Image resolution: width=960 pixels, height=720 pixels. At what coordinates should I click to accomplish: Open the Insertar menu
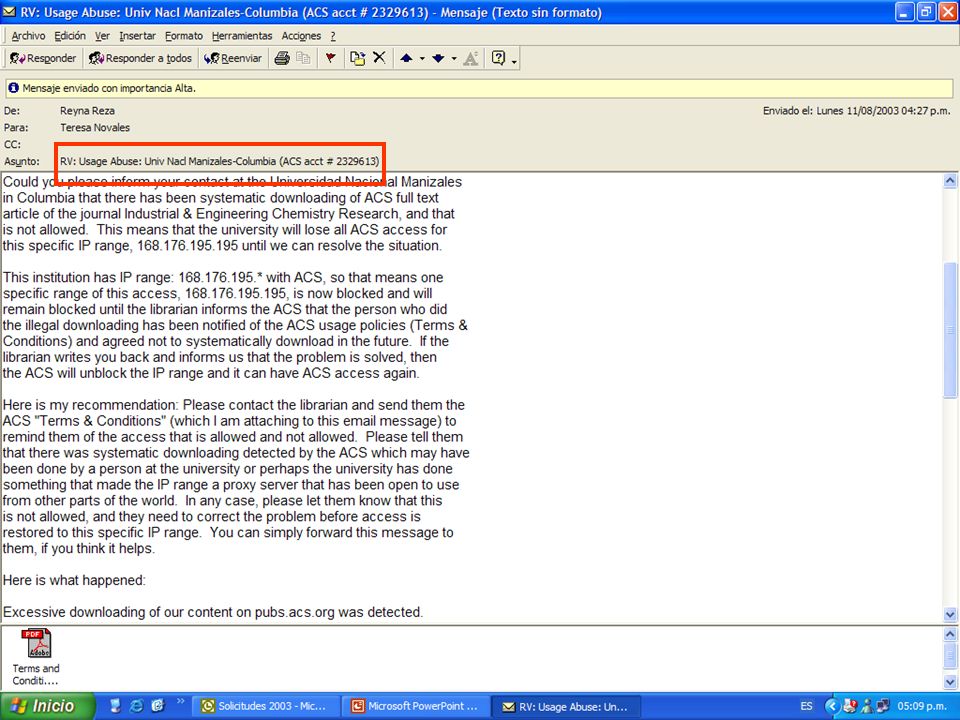pyautogui.click(x=137, y=36)
